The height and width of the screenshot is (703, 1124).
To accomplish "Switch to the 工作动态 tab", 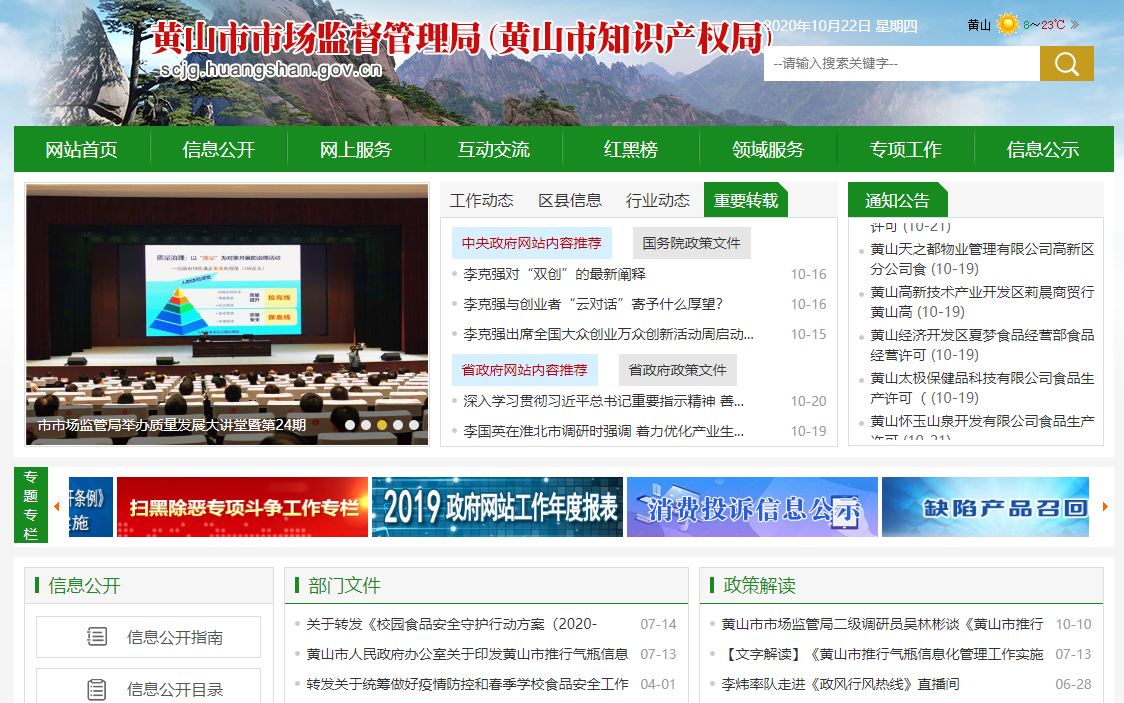I will click(x=482, y=200).
